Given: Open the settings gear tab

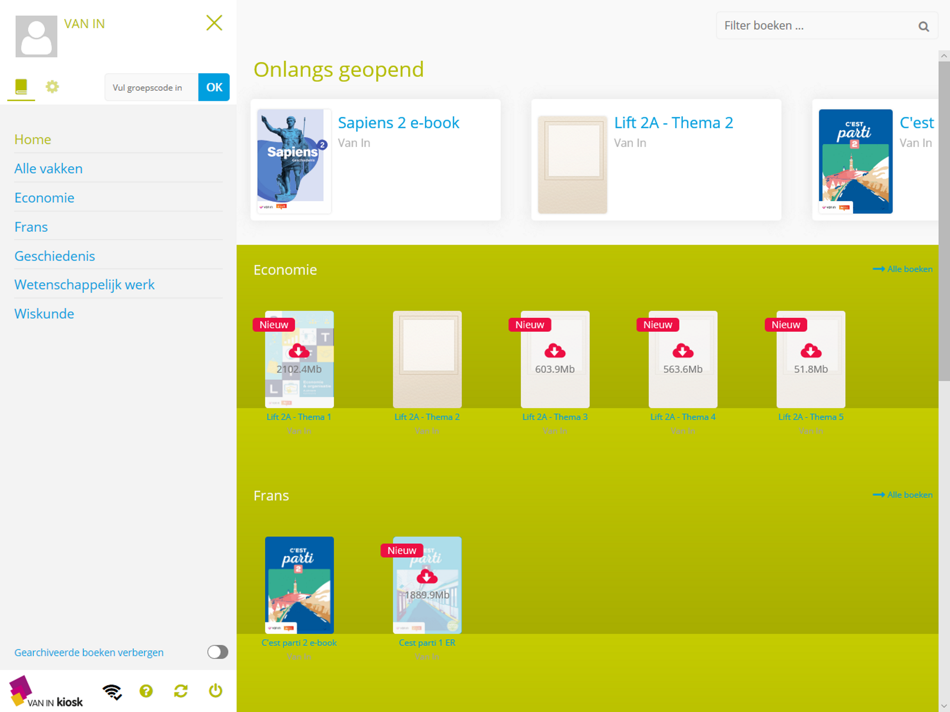Looking at the screenshot, I should tap(53, 87).
